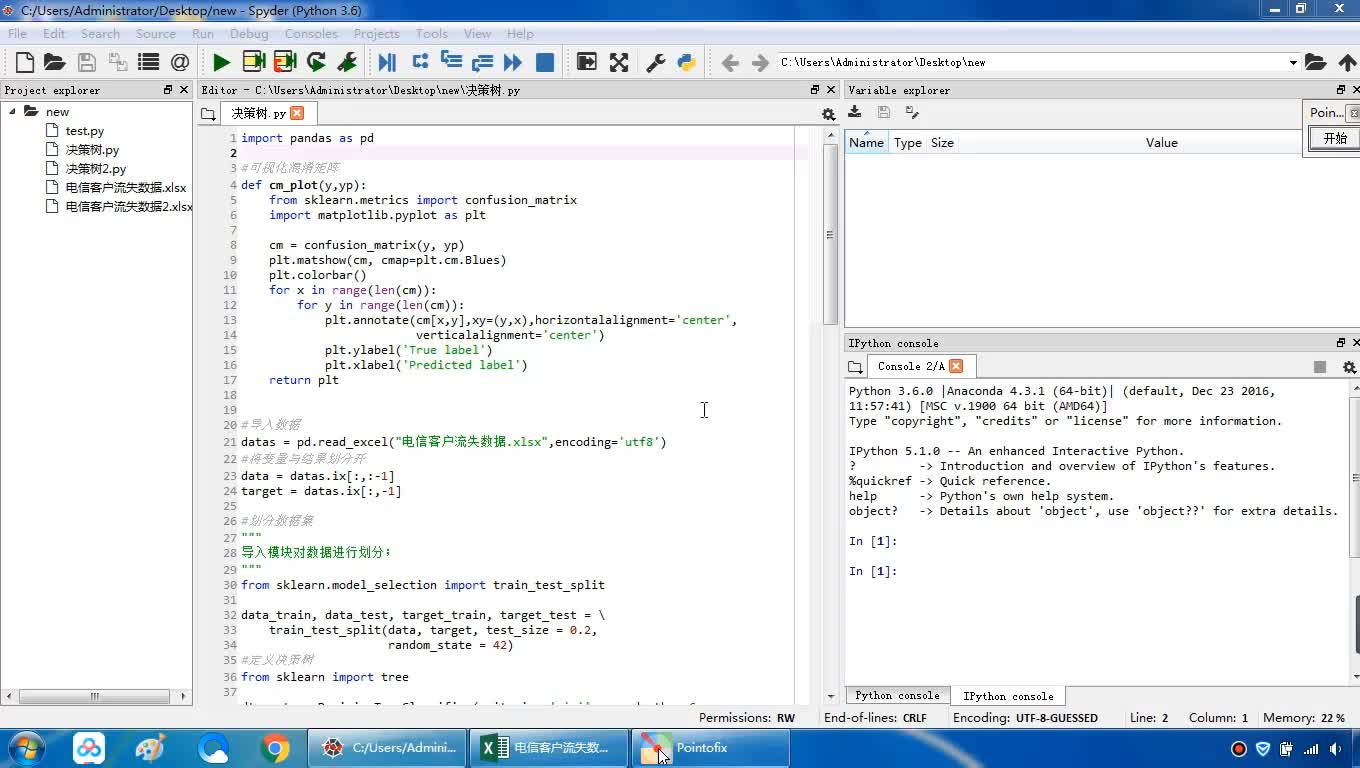The width and height of the screenshot is (1360, 768).
Task: Stop debugging with the blue square icon
Action: pyautogui.click(x=545, y=62)
